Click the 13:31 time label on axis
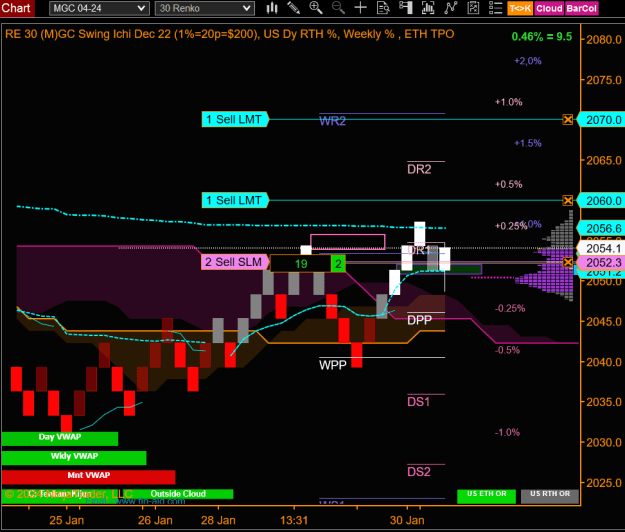Screen dimensions: 625x532 point(294,520)
